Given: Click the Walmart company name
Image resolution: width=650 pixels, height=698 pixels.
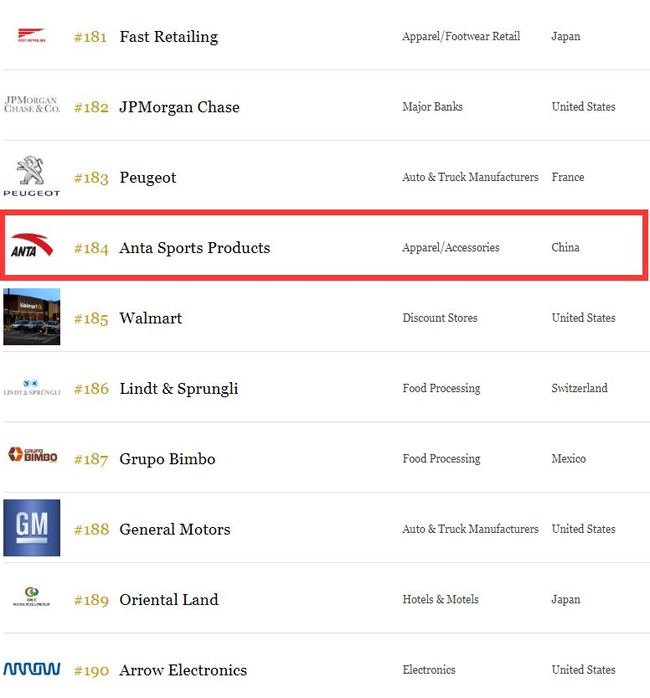Looking at the screenshot, I should pos(150,318).
